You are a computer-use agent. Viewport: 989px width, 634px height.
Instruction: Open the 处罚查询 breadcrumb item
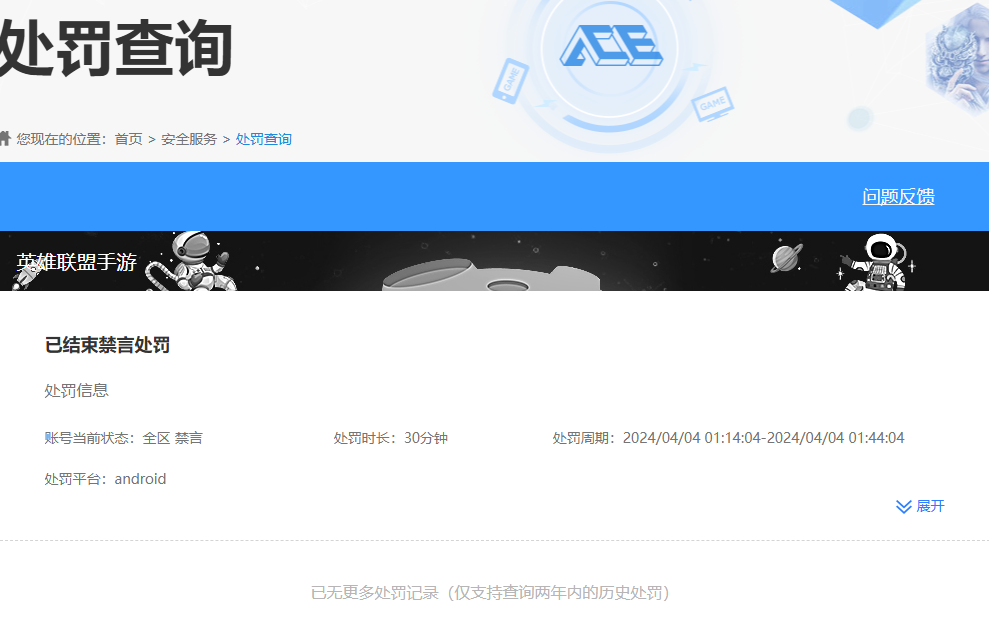coord(262,138)
